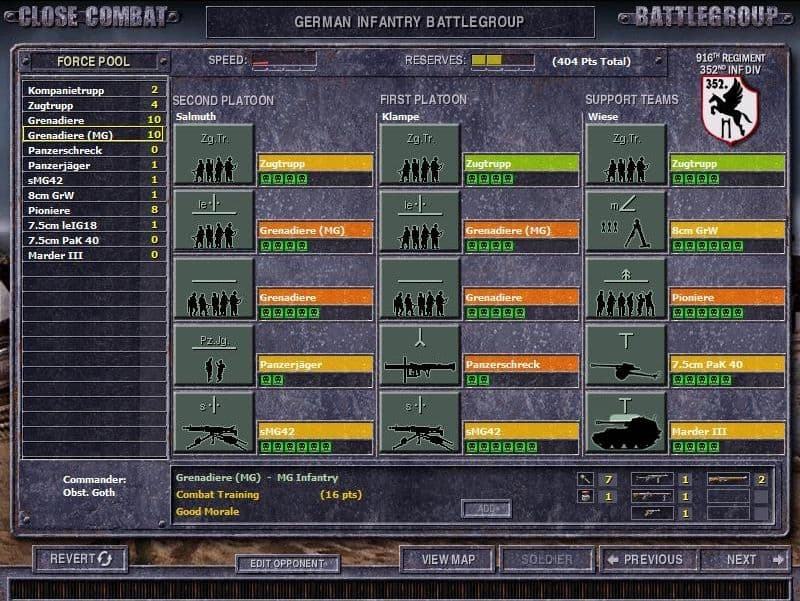Screen dimensions: 800x601
Task: Click the submachine gun icon in details
Action: pyautogui.click(x=652, y=479)
